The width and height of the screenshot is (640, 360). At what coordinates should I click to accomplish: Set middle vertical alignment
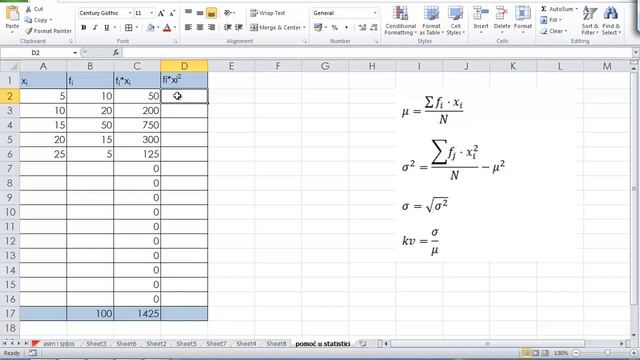200,13
